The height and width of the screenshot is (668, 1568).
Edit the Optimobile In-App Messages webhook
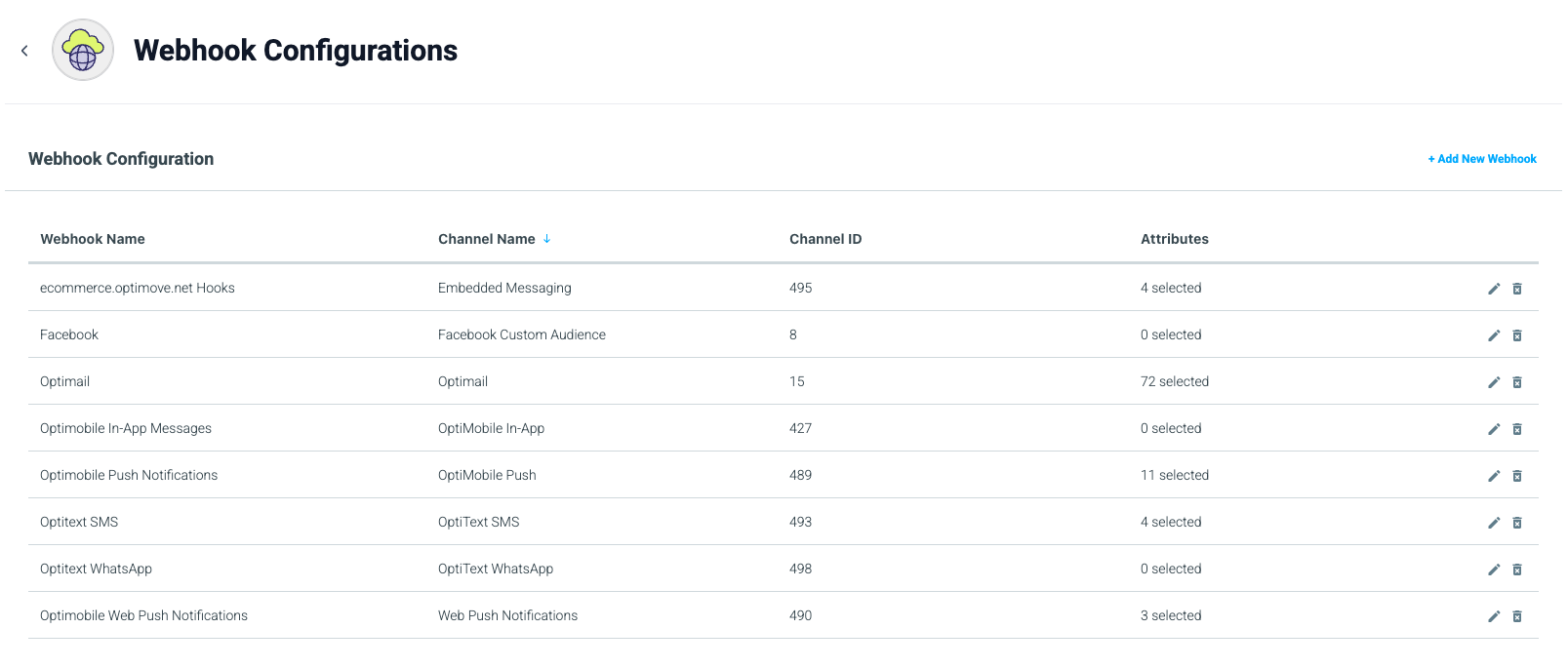(1494, 429)
